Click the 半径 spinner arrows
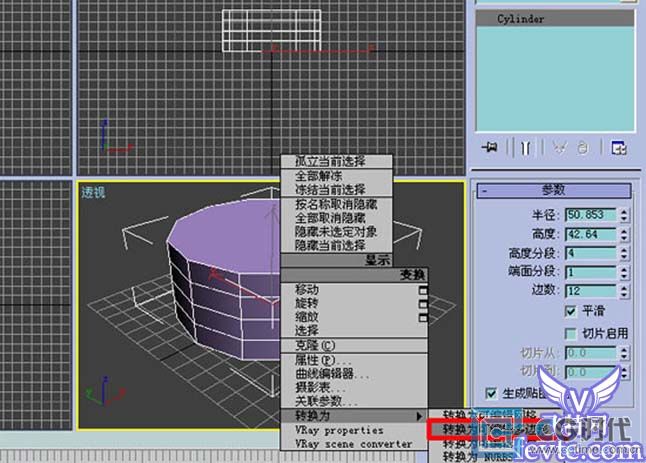The width and height of the screenshot is (646, 463). [x=624, y=215]
